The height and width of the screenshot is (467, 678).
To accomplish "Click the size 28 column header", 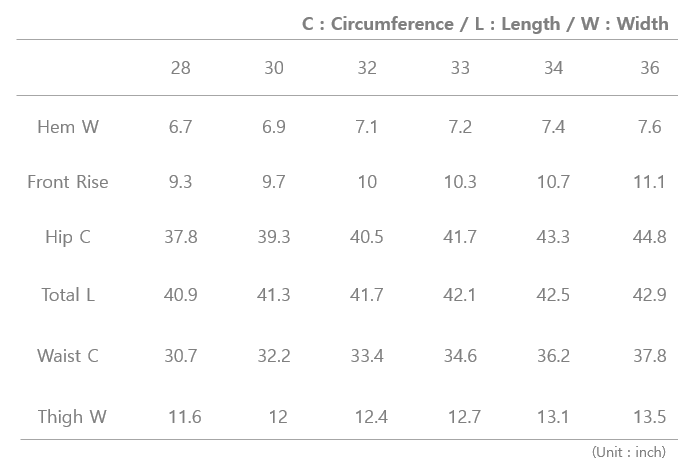I will (x=180, y=68).
